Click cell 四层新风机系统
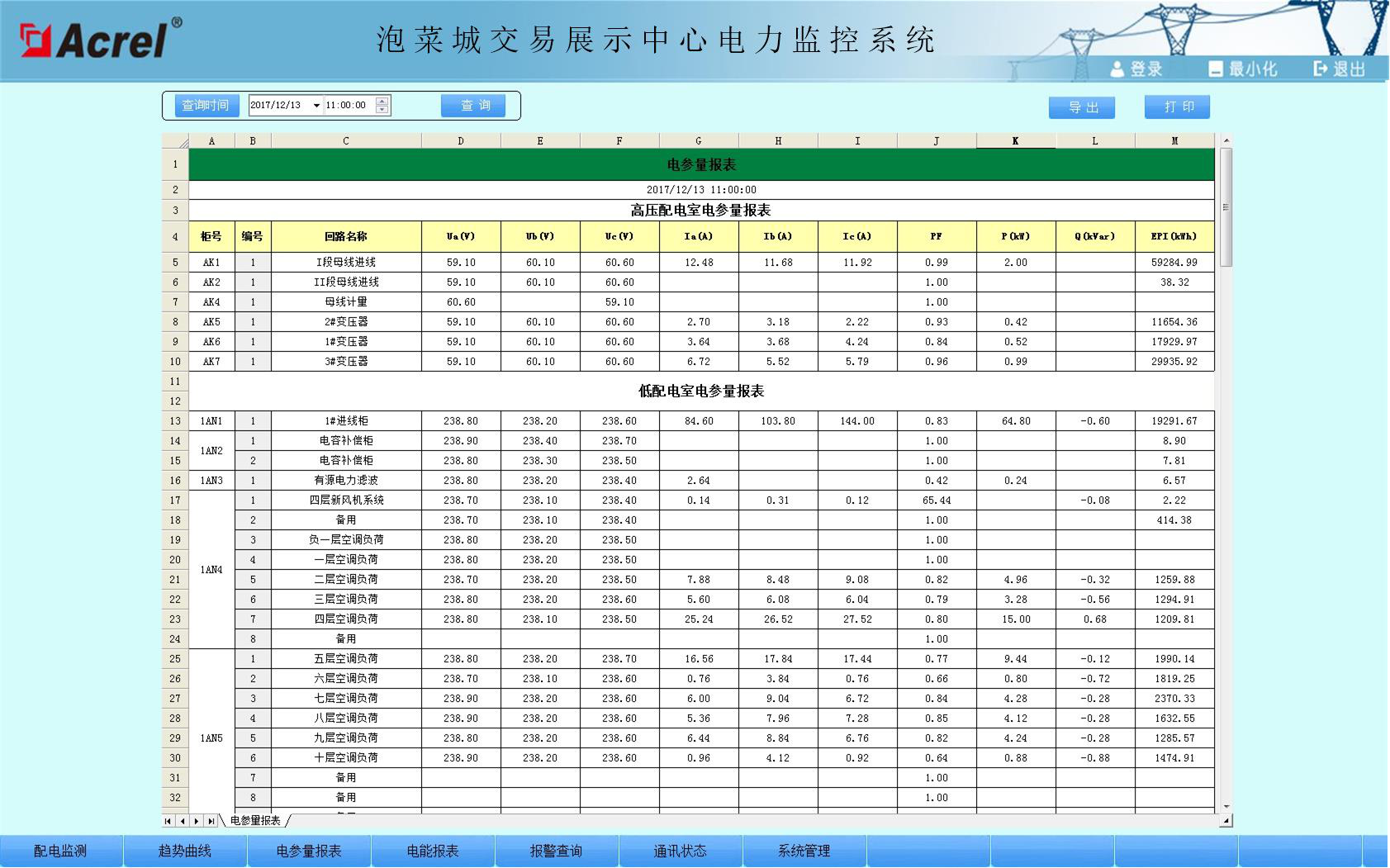1390x868 pixels. pyautogui.click(x=346, y=500)
